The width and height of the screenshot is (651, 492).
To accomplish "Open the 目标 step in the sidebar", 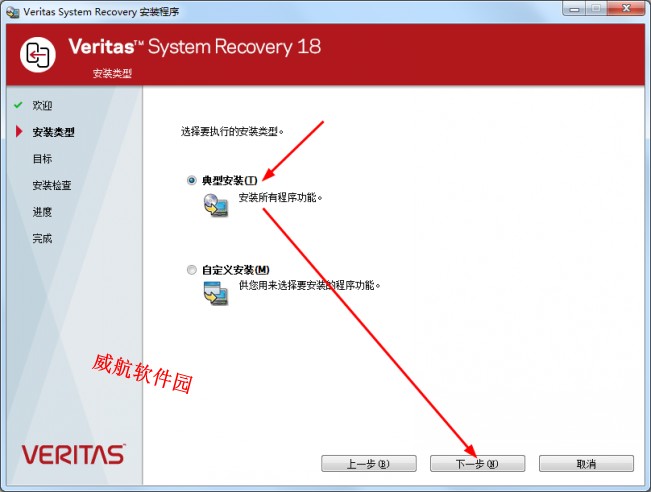I will [x=42, y=159].
